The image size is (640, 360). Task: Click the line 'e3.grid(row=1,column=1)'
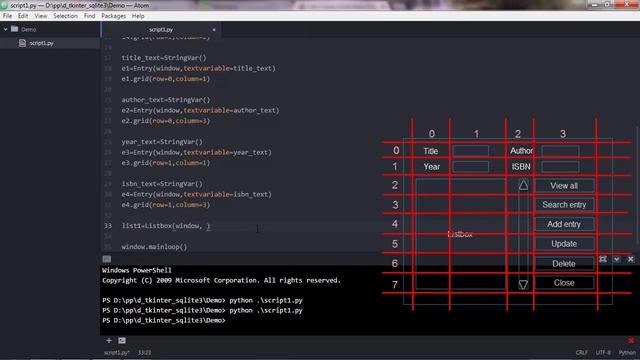coord(165,163)
